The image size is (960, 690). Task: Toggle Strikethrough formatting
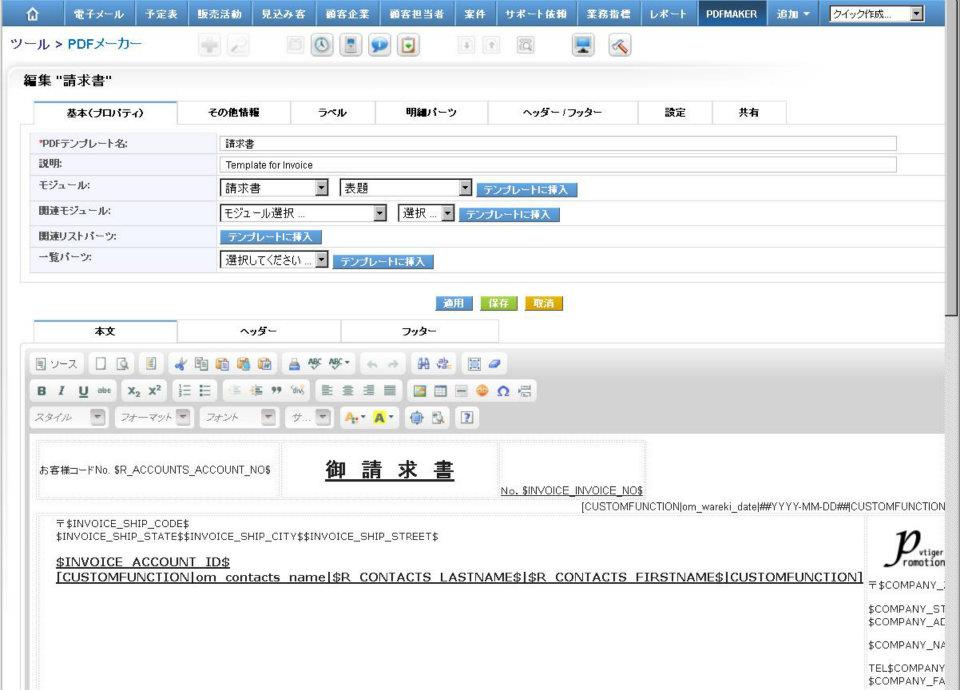(x=105, y=391)
